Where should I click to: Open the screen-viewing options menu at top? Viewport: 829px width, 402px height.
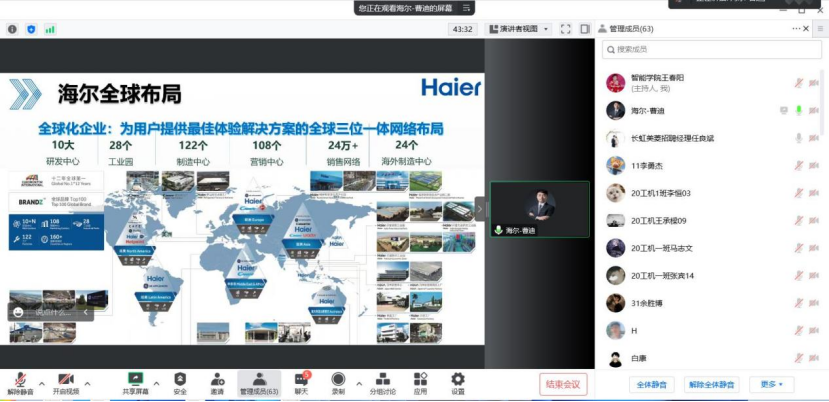tap(466, 8)
